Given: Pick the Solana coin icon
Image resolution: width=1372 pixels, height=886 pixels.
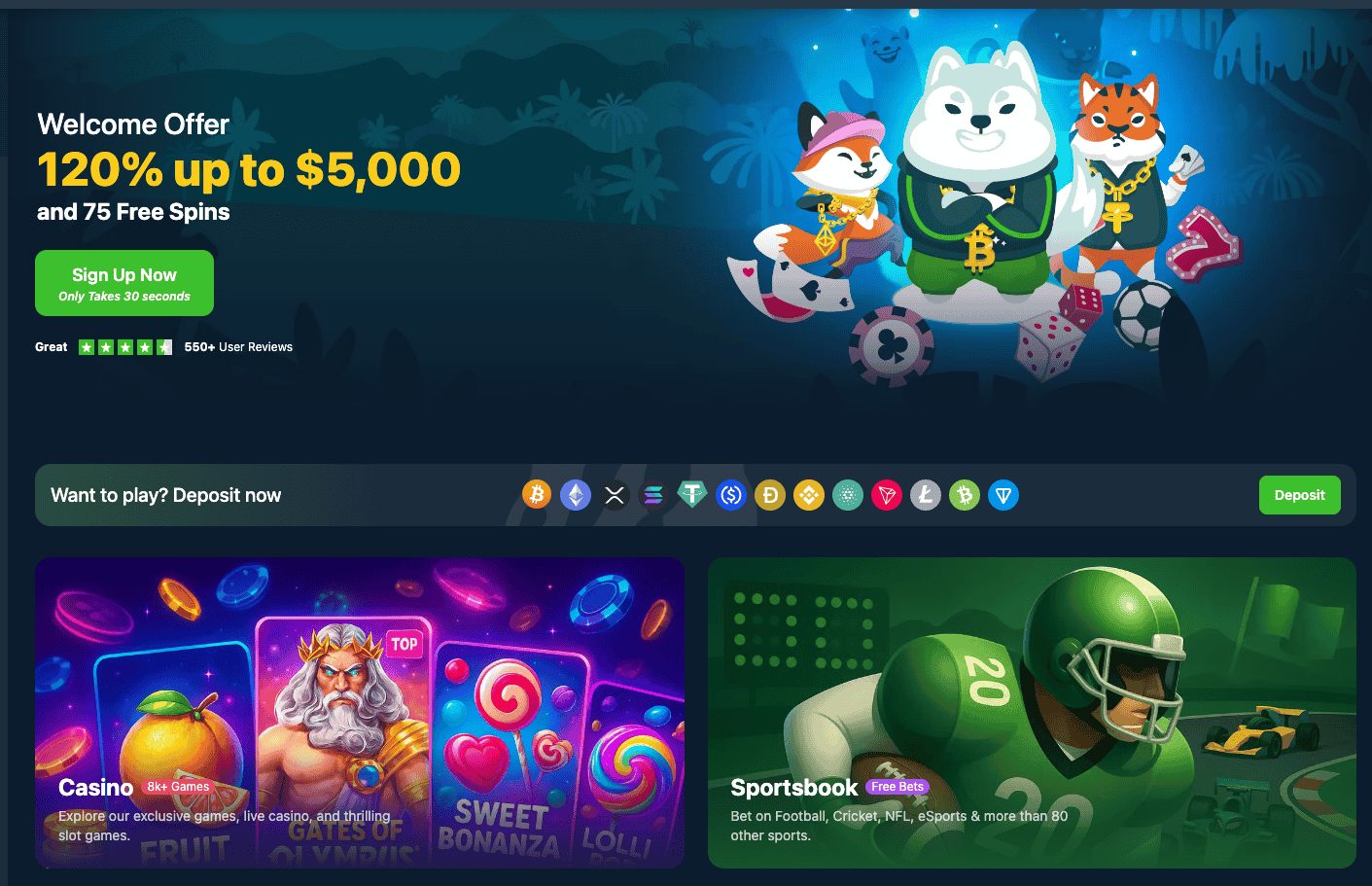Looking at the screenshot, I should click(653, 495).
